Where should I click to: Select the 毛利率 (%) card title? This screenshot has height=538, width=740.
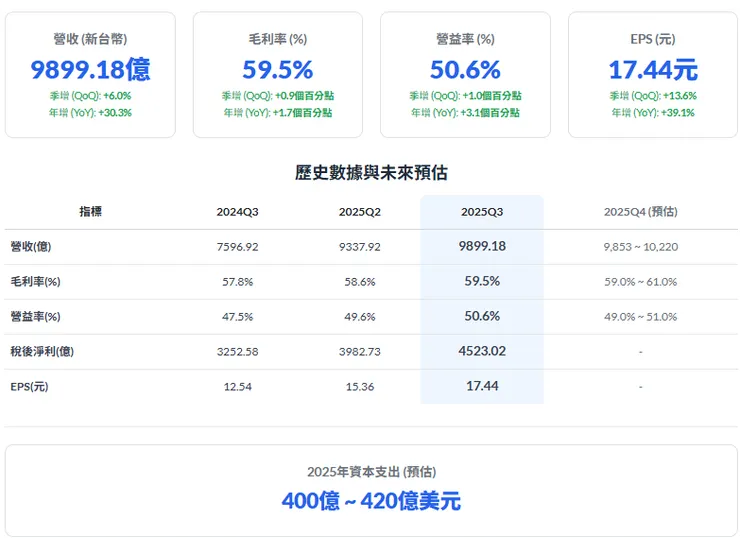point(278,39)
